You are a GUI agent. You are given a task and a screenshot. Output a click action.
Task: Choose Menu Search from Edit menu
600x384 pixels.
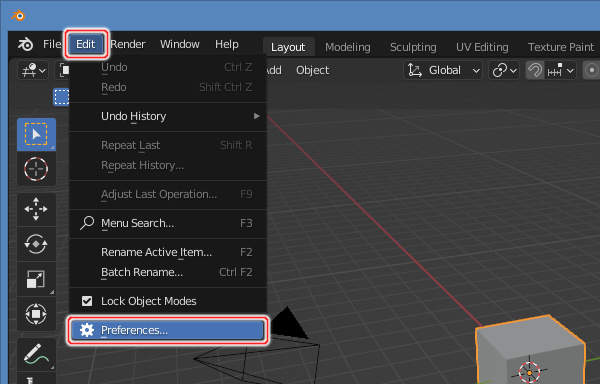[x=168, y=223]
